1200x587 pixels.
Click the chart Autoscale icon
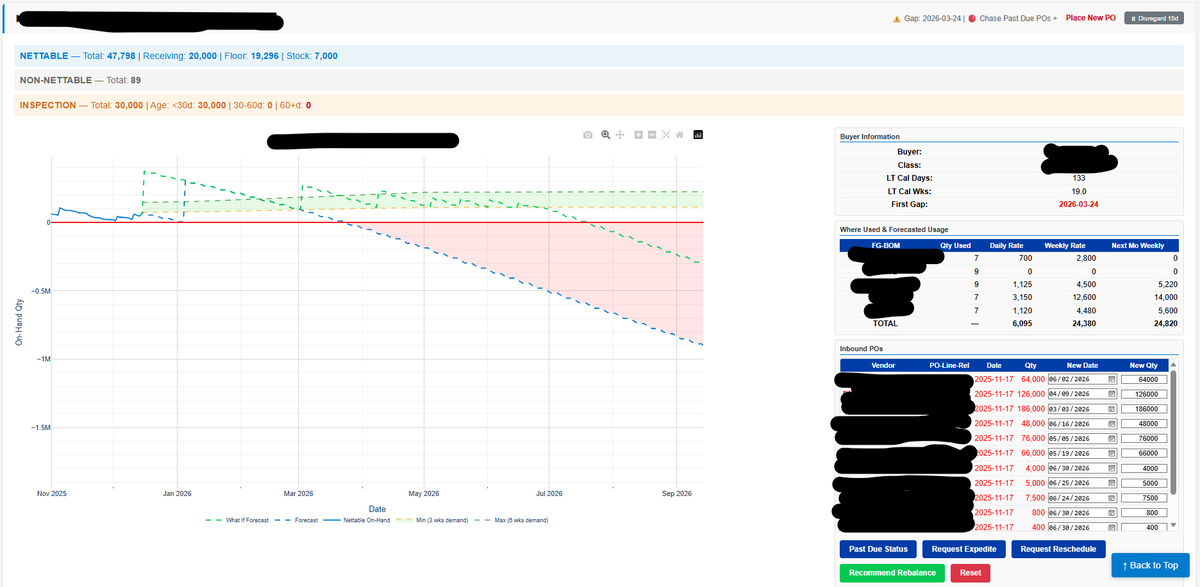[x=665, y=134]
